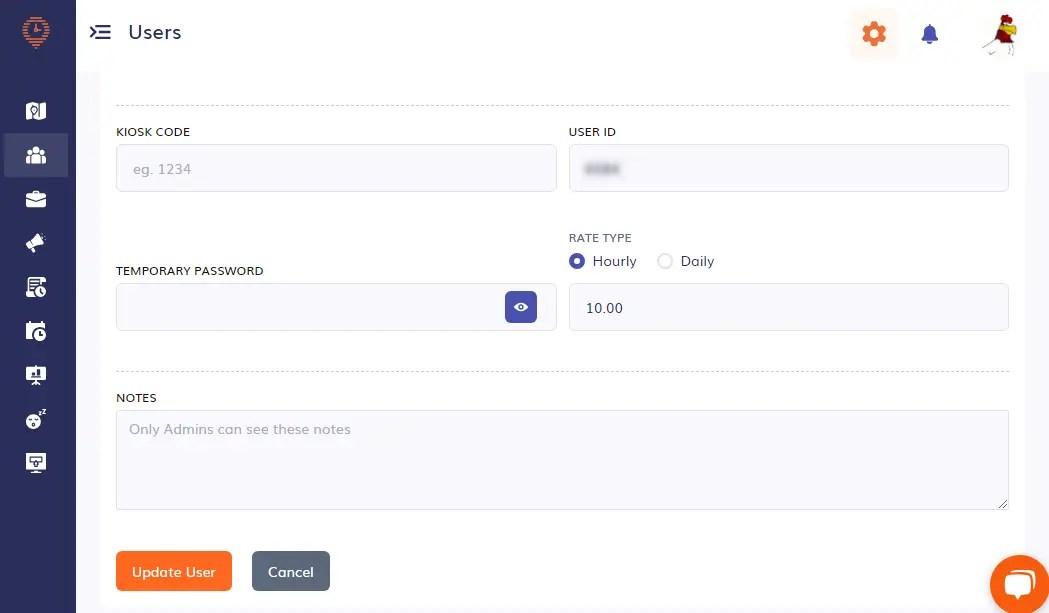Click the app logo in sidebar
Image resolution: width=1049 pixels, height=613 pixels.
click(x=35, y=31)
